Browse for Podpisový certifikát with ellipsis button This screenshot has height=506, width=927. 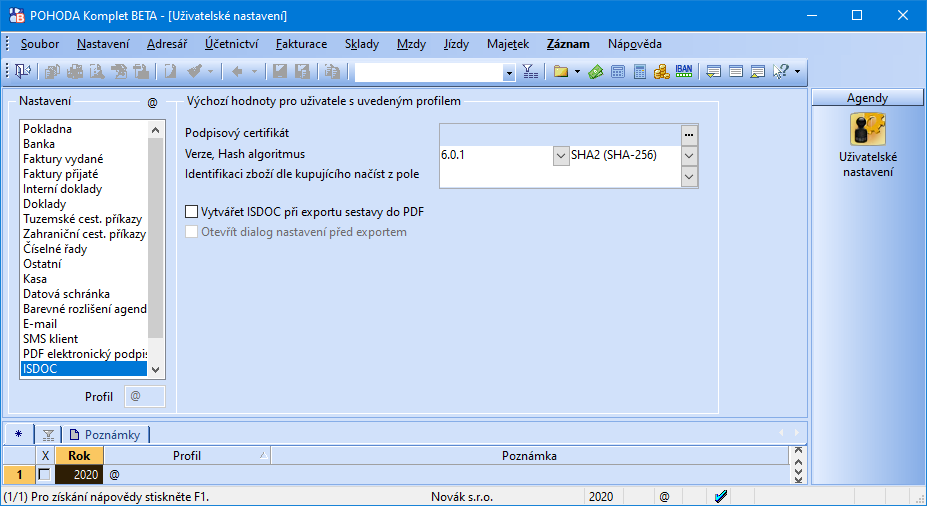pyautogui.click(x=689, y=135)
